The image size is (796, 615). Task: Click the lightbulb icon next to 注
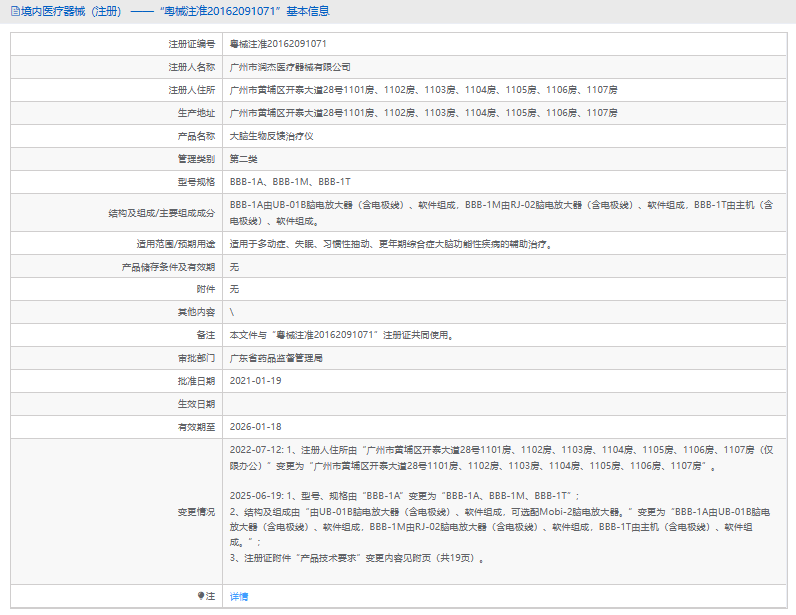coord(201,596)
